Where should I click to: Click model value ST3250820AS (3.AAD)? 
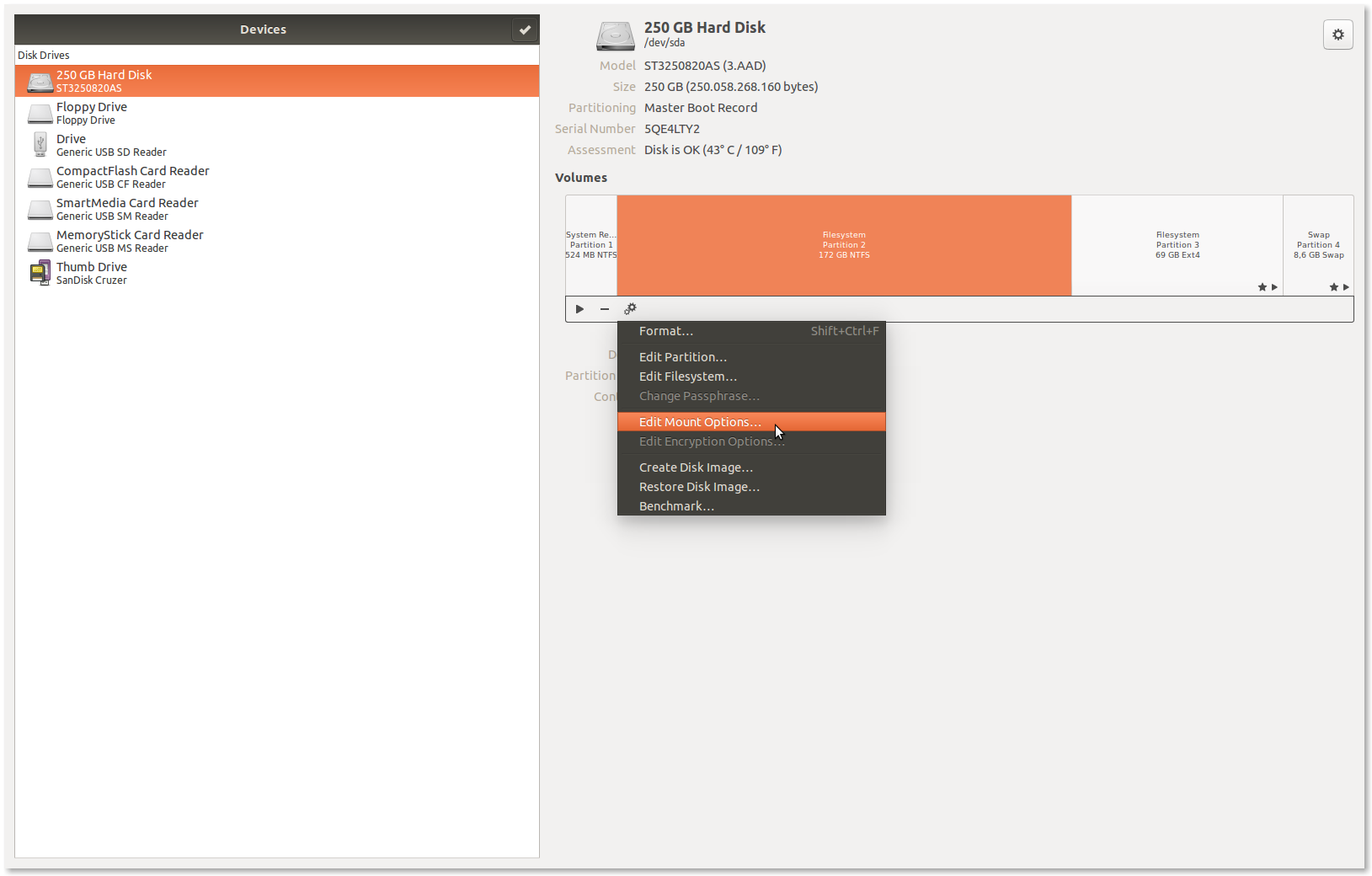[705, 66]
